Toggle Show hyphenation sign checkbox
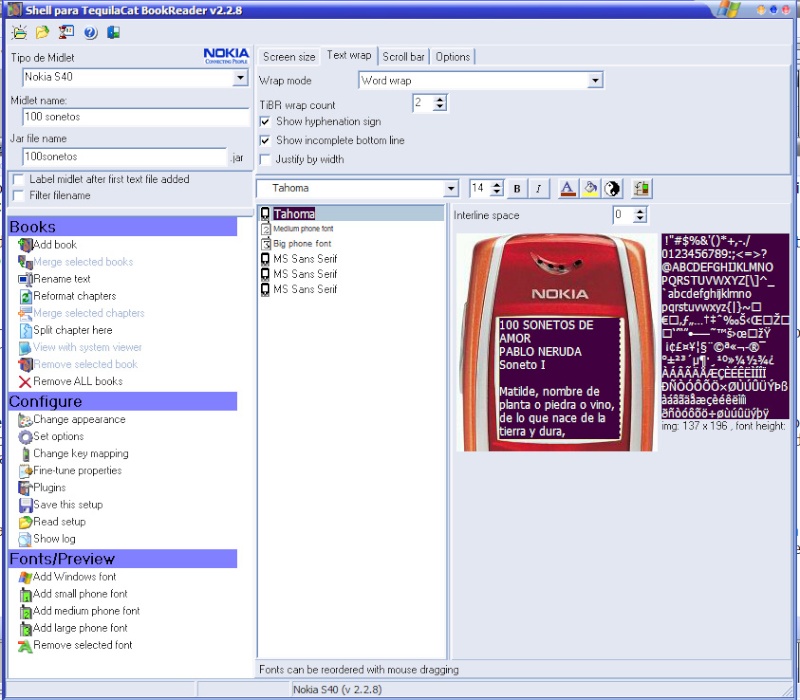The height and width of the screenshot is (700, 800). pos(265,122)
